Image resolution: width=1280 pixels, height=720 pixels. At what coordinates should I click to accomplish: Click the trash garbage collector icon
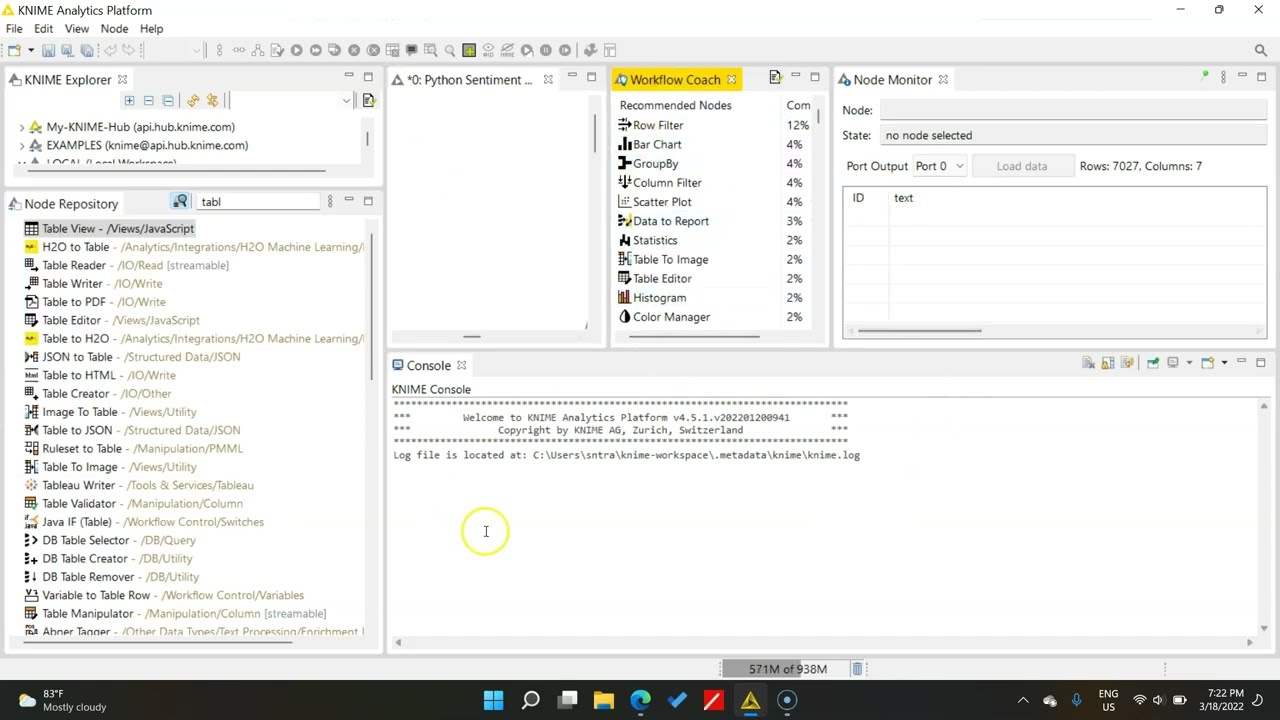[x=857, y=669]
